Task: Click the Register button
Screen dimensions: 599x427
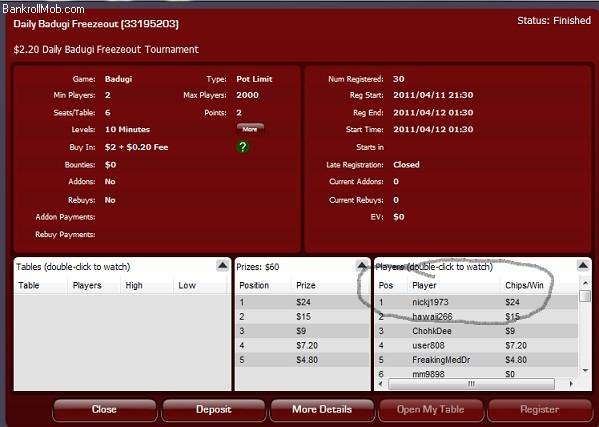Action: (539, 410)
